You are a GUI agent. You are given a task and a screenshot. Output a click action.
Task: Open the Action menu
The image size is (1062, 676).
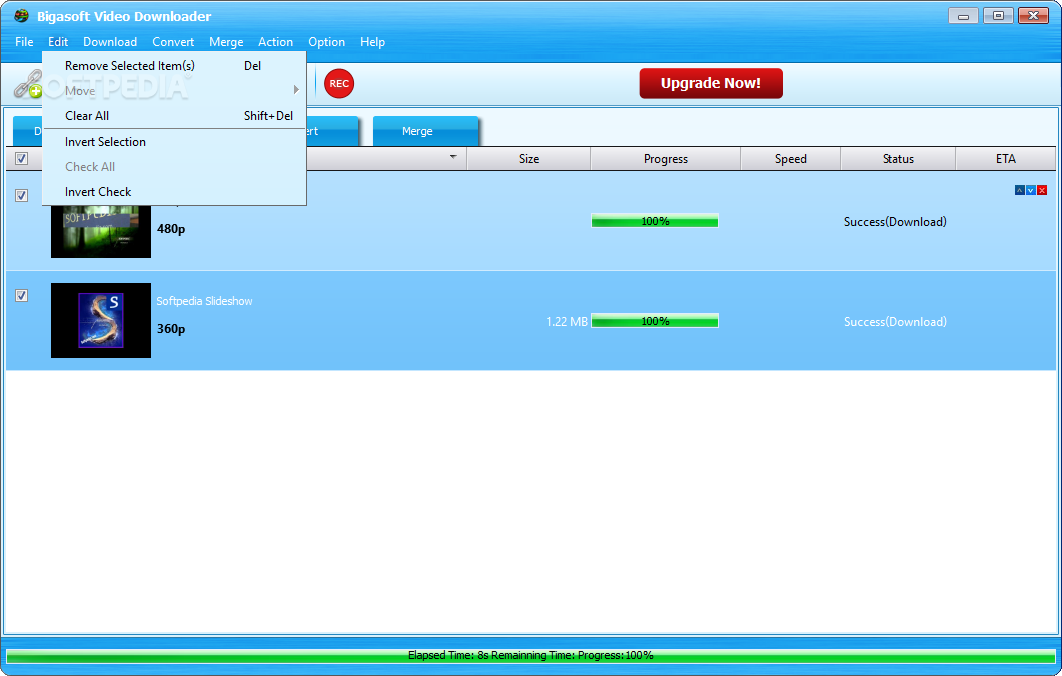275,42
